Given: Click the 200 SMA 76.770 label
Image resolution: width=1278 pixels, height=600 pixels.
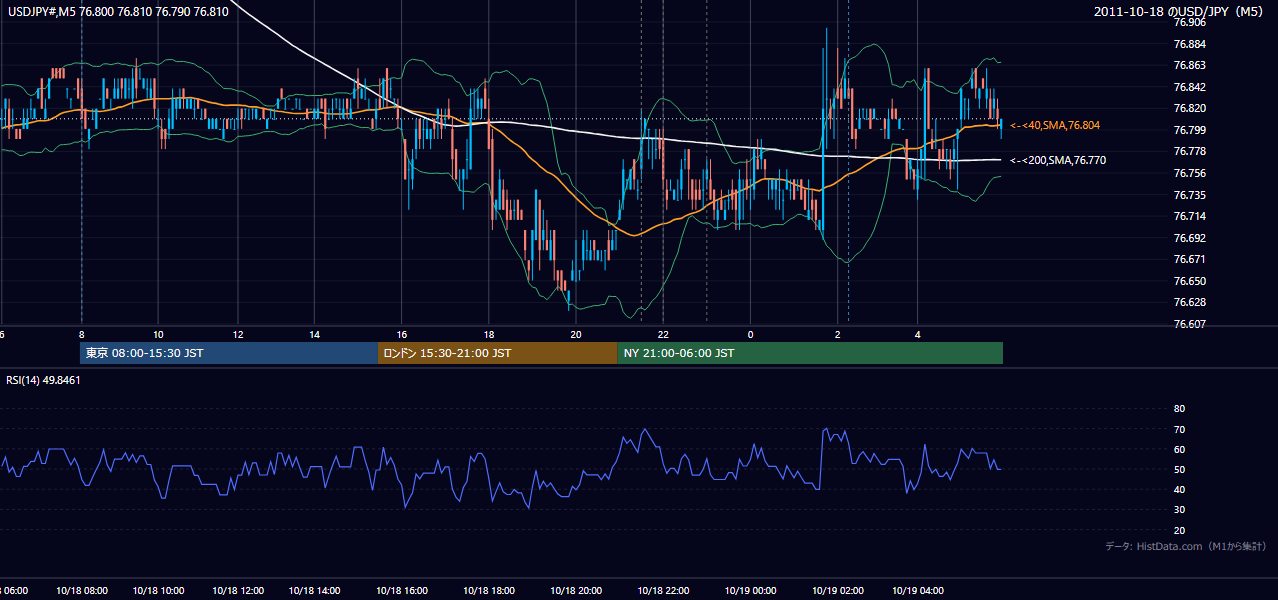Looking at the screenshot, I should click(x=1058, y=160).
